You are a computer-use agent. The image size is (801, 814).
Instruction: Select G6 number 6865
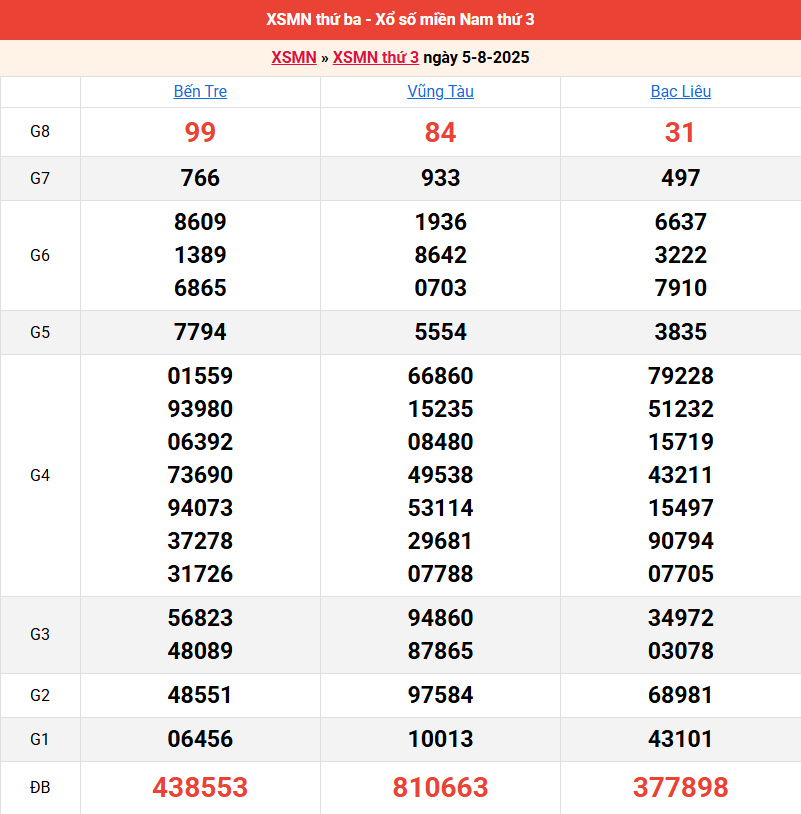200,288
